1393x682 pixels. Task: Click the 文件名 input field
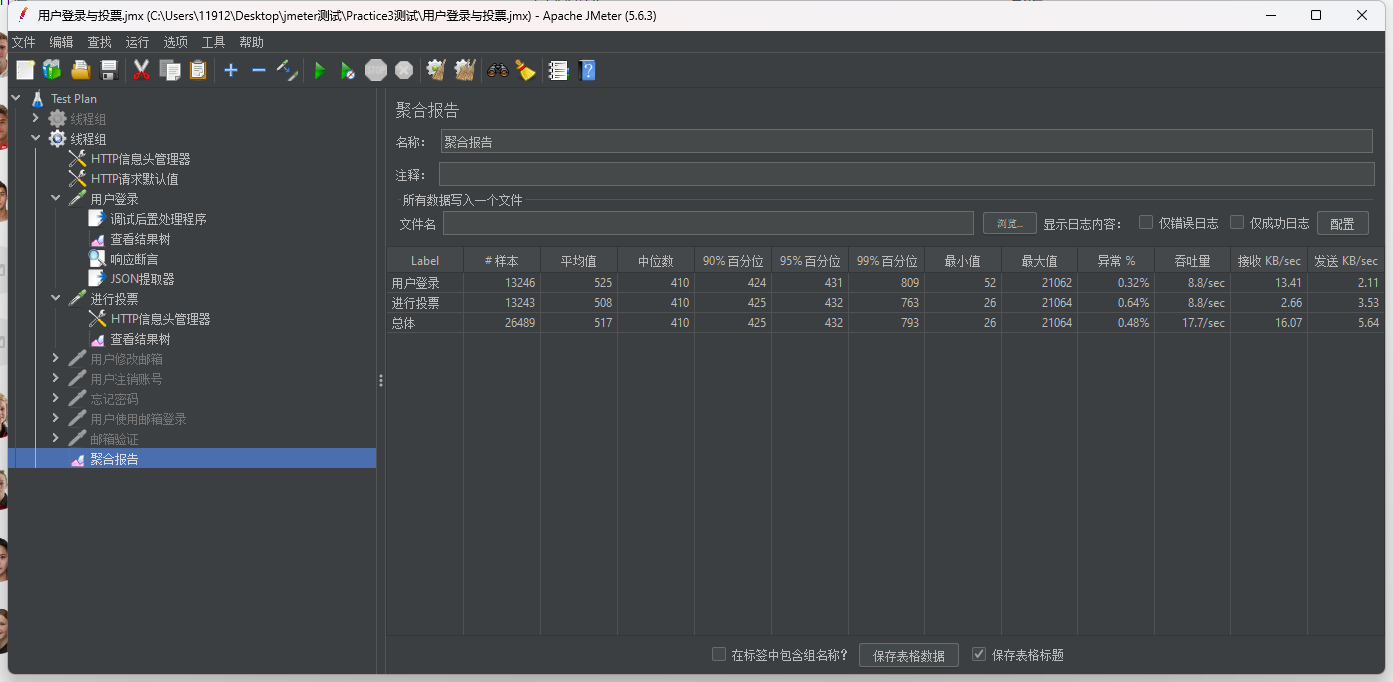(x=708, y=223)
